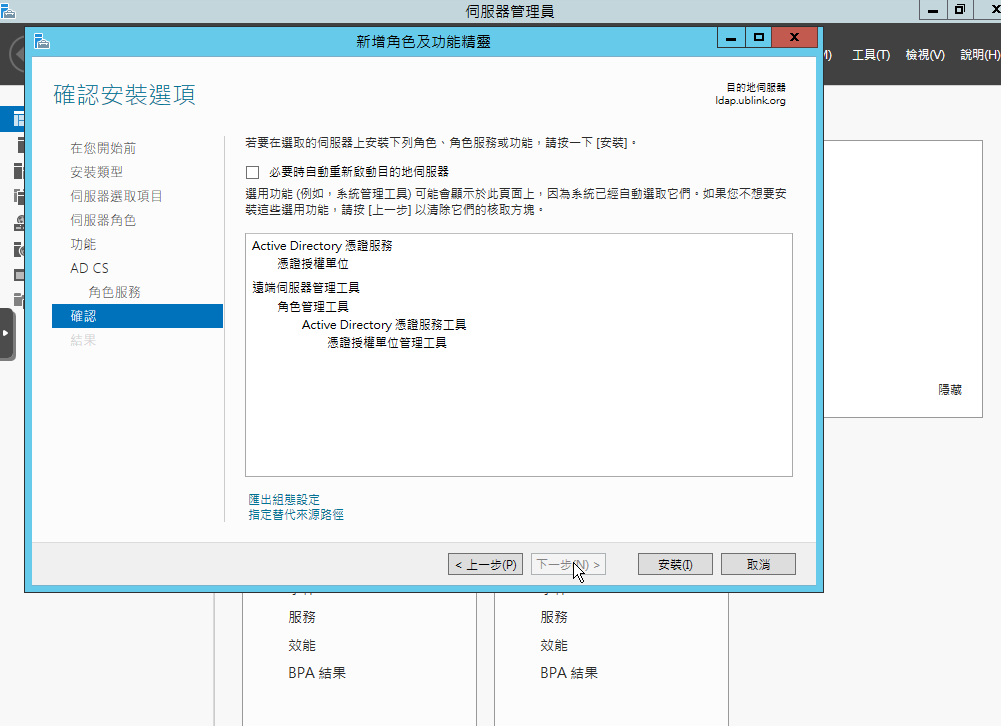The image size is (1001, 726).
Task: Select the 憑證授權單位管理工具 row
Action: 387,343
